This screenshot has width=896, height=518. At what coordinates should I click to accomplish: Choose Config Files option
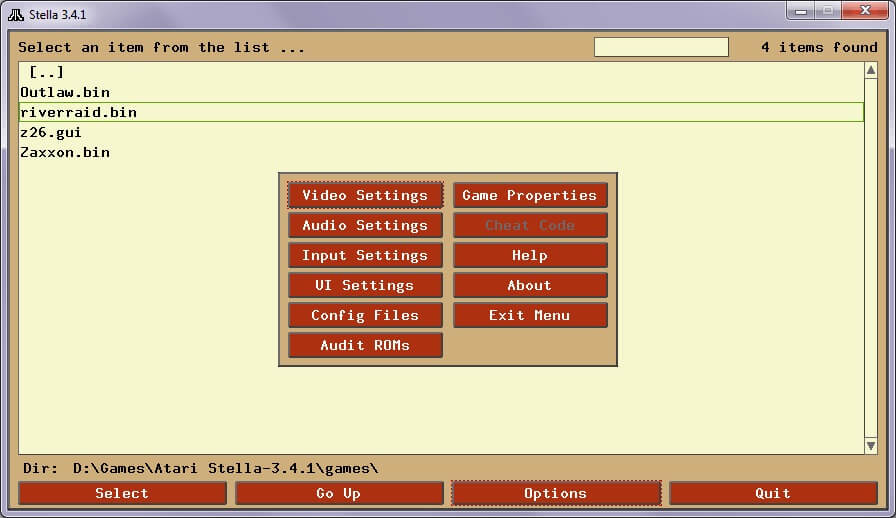(365, 315)
